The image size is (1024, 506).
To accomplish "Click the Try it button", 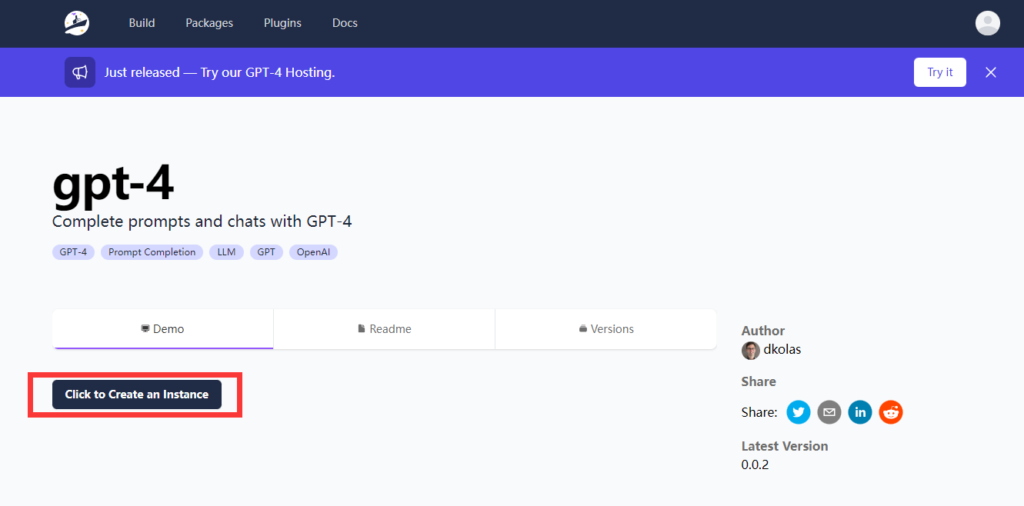I will click(939, 72).
